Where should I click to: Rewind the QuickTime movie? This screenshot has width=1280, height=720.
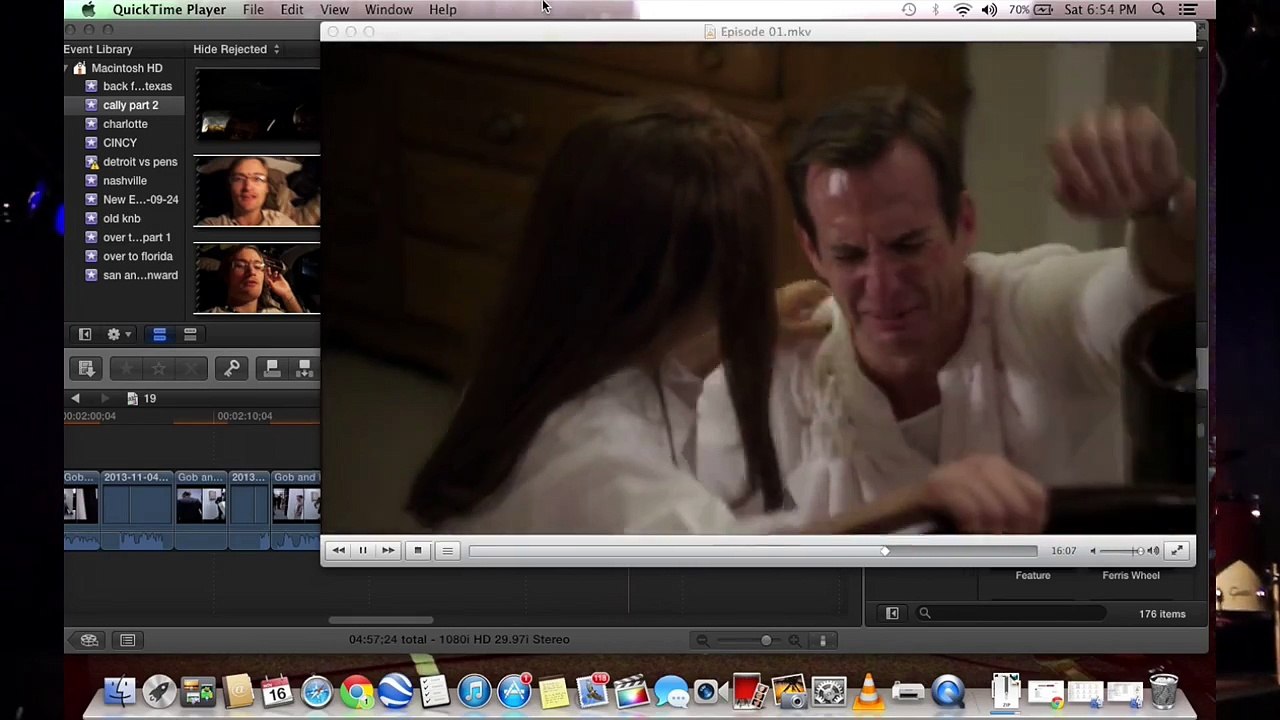pyautogui.click(x=338, y=551)
